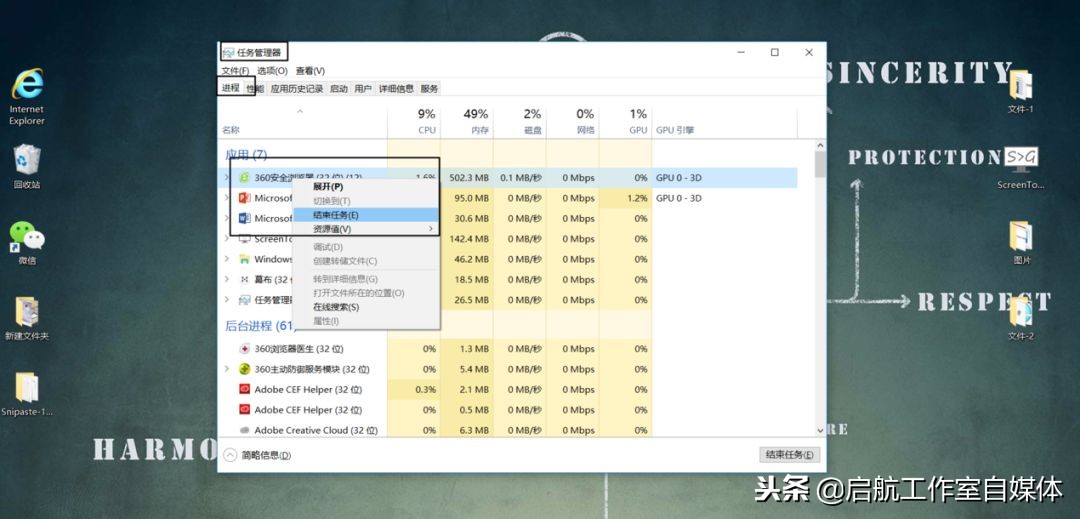The height and width of the screenshot is (519, 1080).
Task: Open the ScreenToGif desktop icon
Action: tap(1021, 167)
